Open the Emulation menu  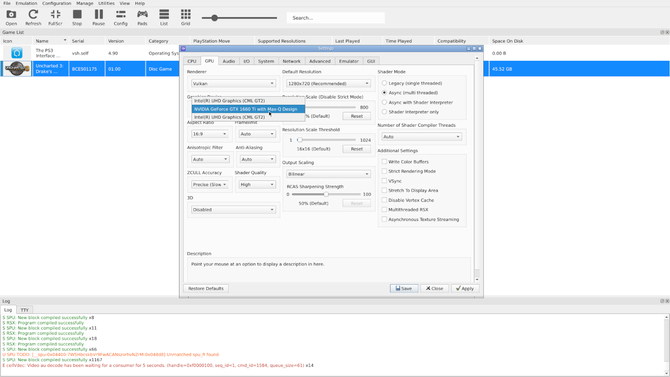click(26, 3)
